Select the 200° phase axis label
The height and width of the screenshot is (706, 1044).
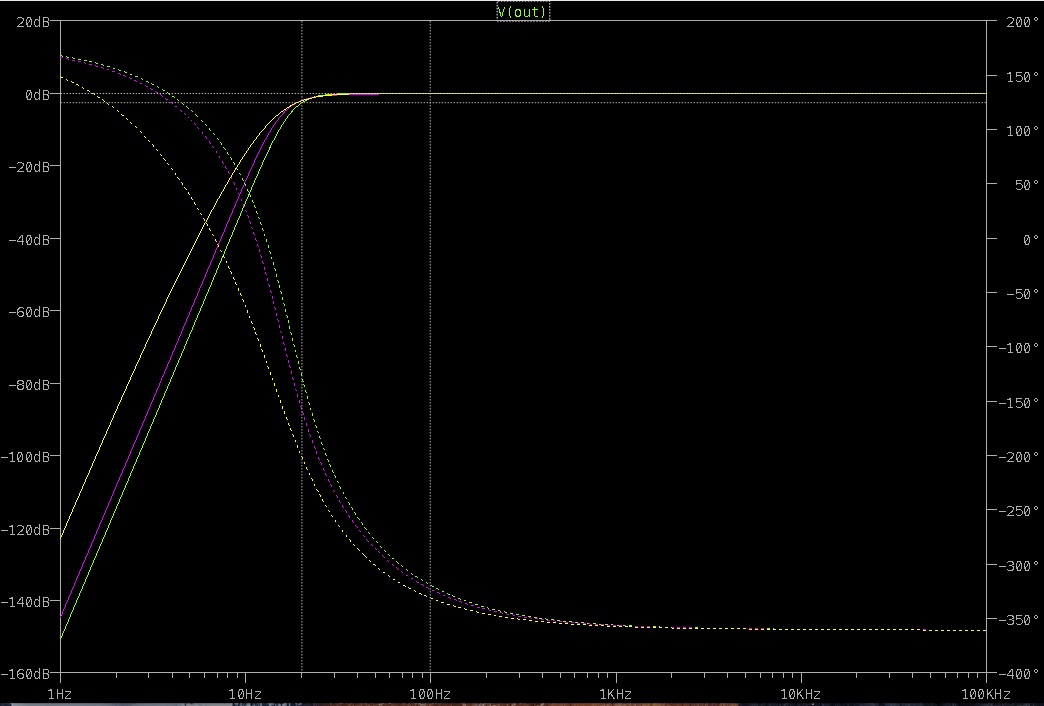(1022, 23)
